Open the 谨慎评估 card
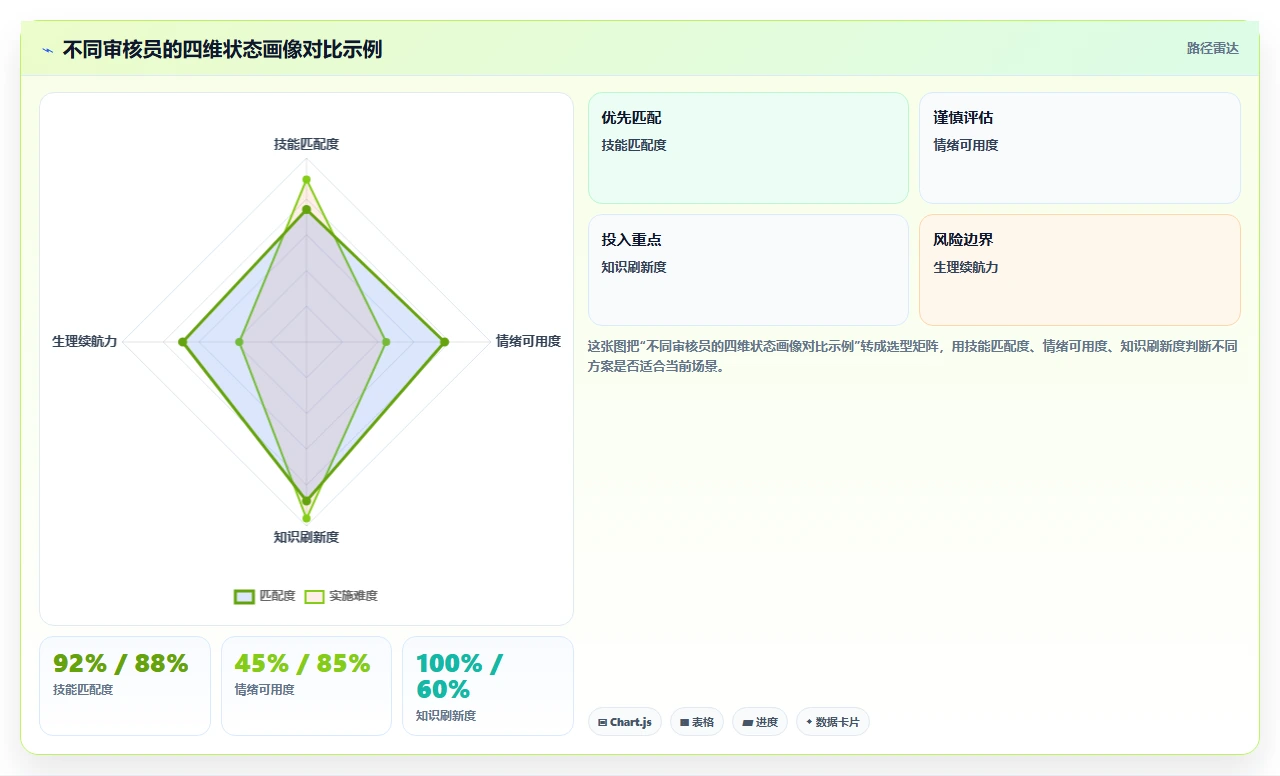Screen dimensions: 1280x776 coord(1080,148)
